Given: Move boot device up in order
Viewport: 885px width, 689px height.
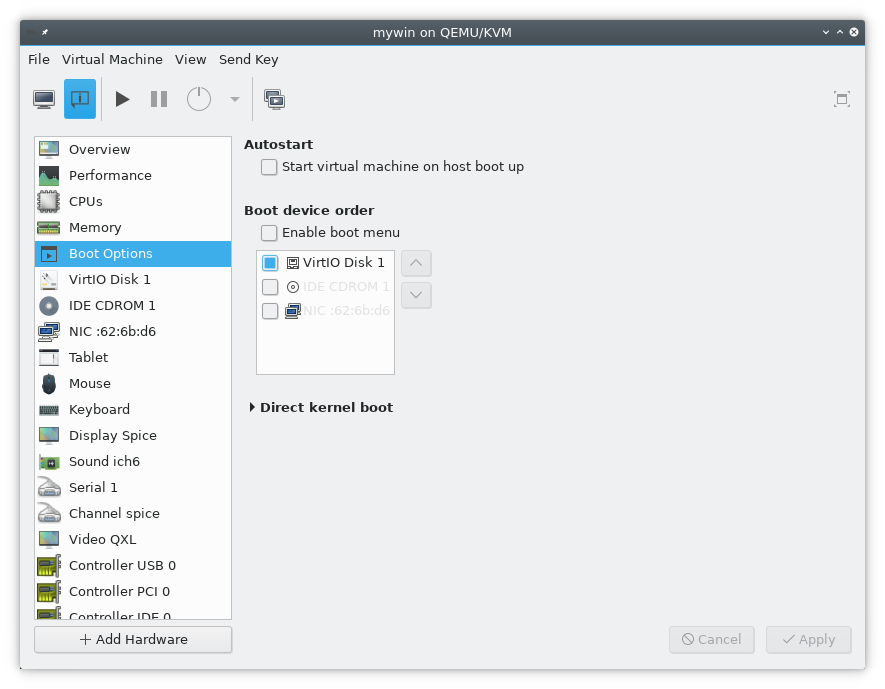Looking at the screenshot, I should click(416, 263).
